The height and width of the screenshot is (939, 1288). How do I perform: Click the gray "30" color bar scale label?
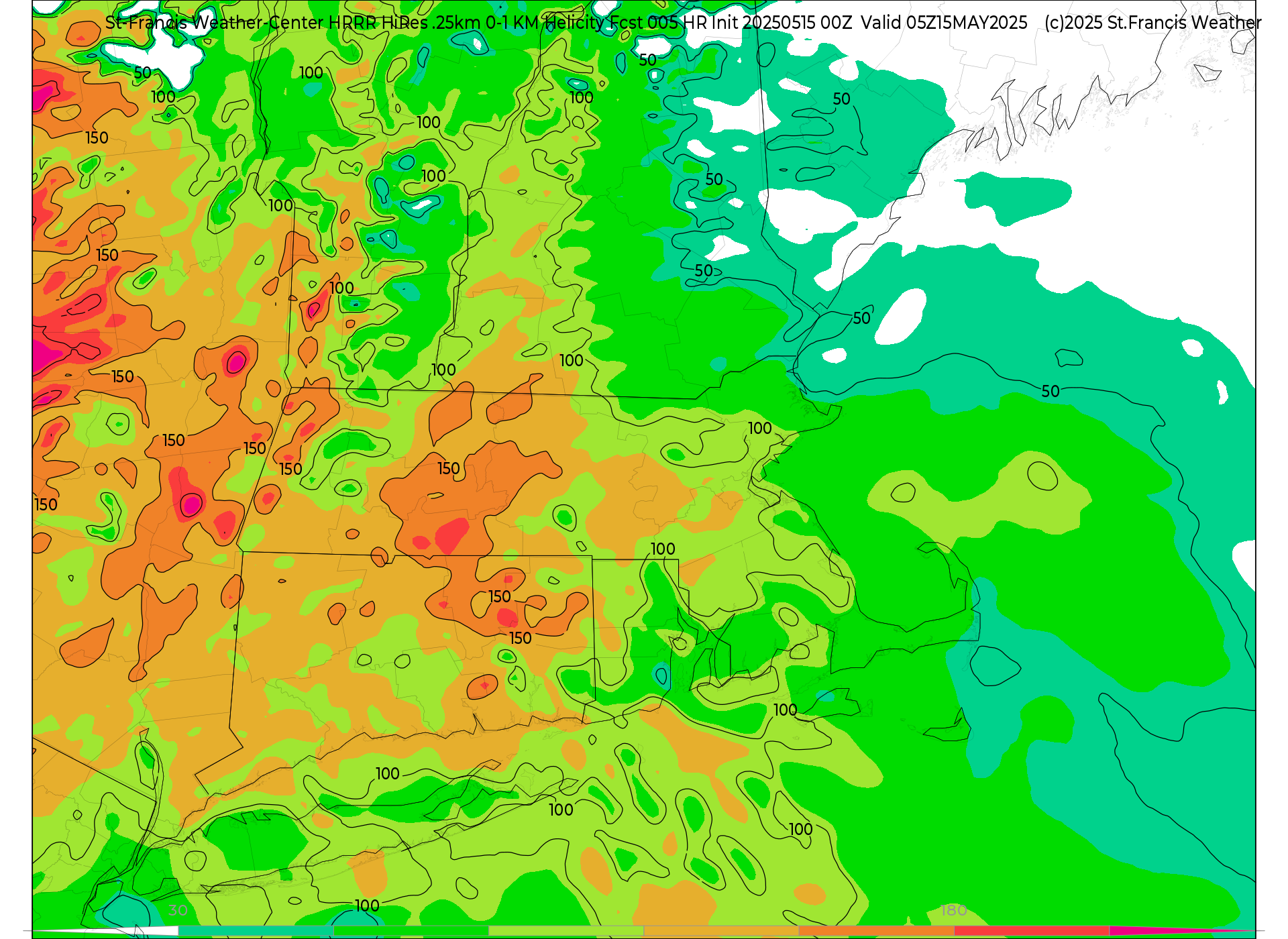pos(178,910)
